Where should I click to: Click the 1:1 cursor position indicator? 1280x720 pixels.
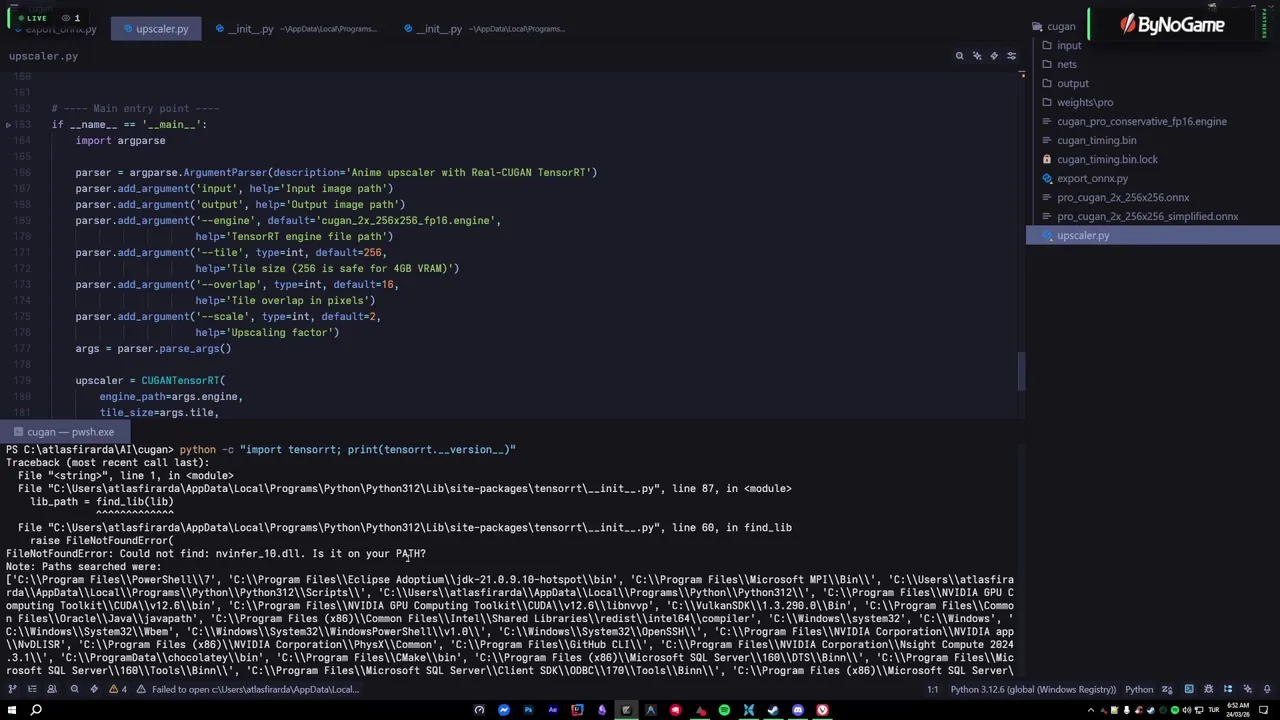(932, 689)
